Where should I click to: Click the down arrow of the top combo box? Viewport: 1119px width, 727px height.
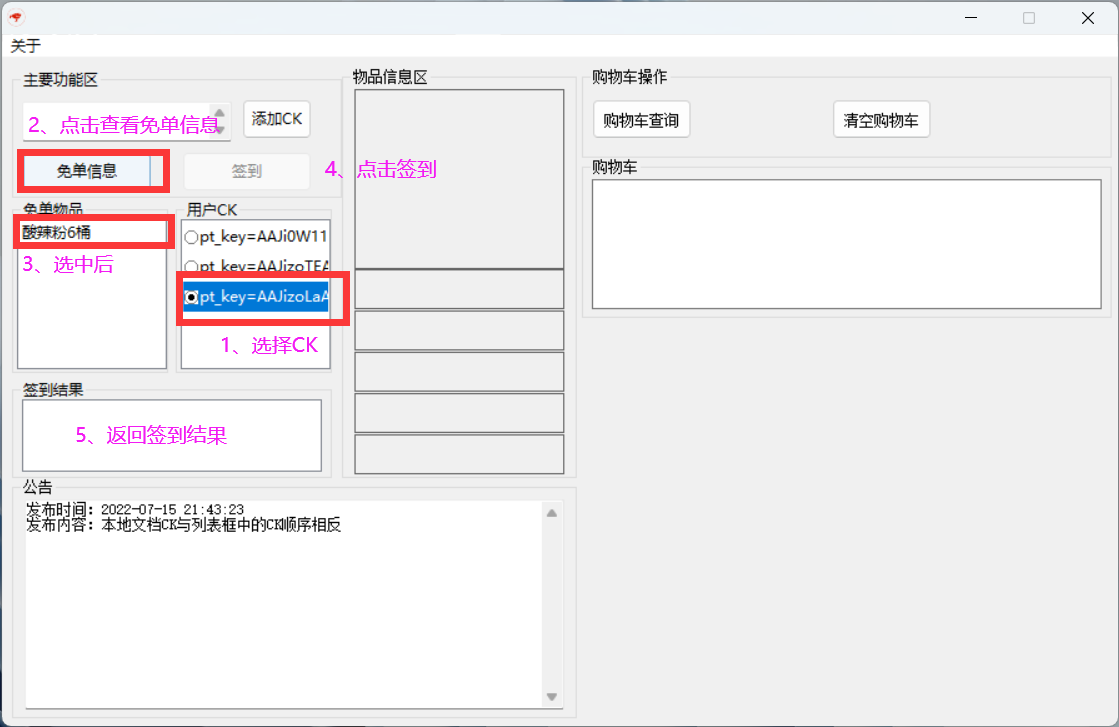[220, 129]
